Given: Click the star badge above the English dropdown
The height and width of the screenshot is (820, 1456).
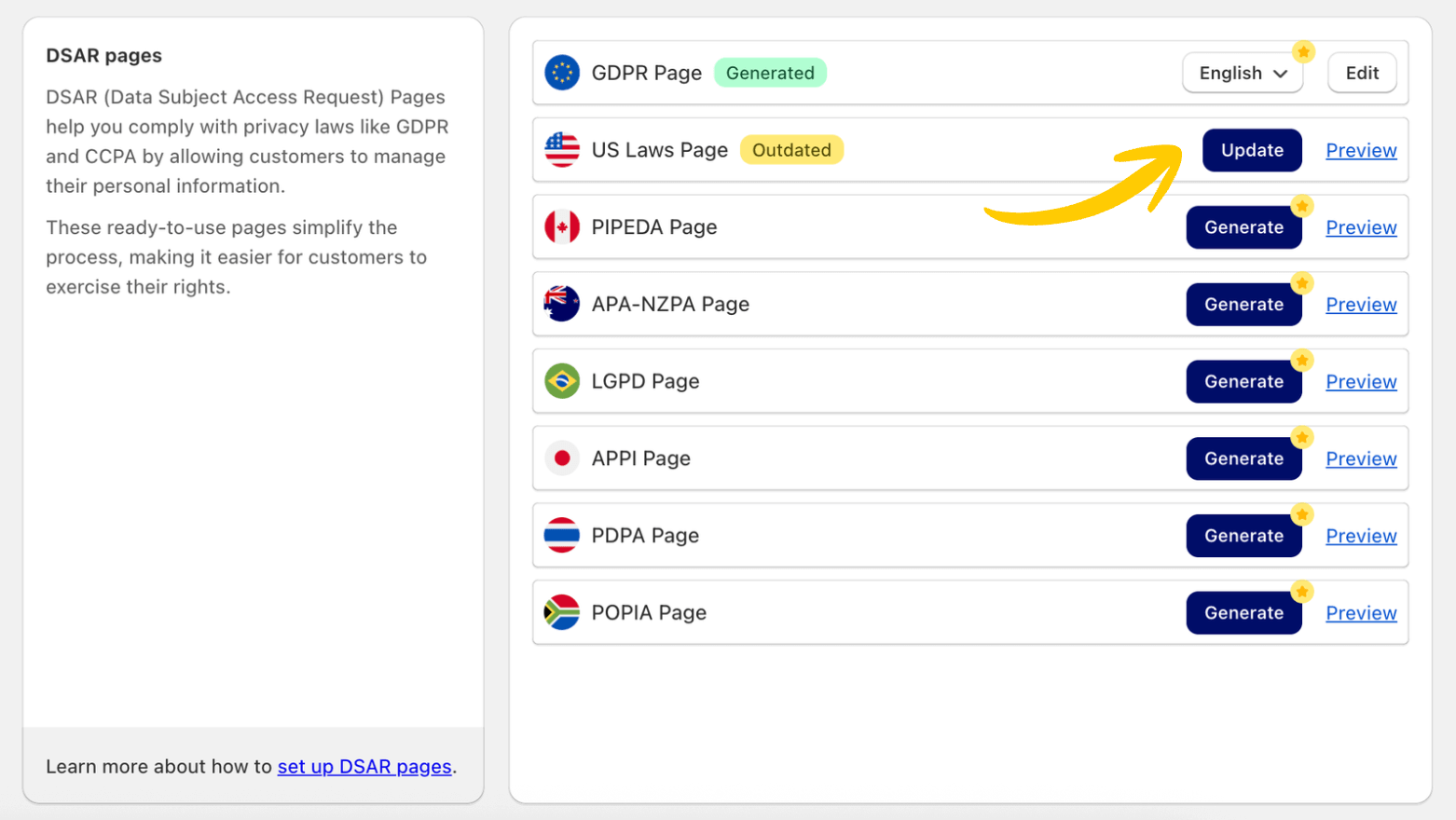Looking at the screenshot, I should point(1304,52).
